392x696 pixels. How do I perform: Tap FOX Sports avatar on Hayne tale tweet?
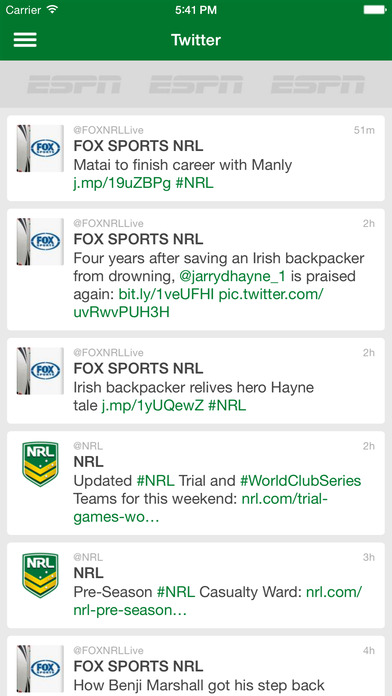tap(40, 371)
